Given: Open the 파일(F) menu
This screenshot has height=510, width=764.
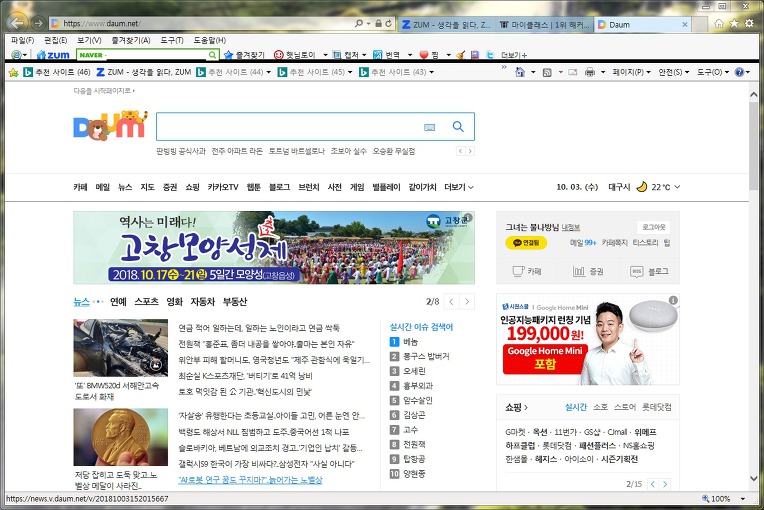Looking at the screenshot, I should pyautogui.click(x=22, y=40).
